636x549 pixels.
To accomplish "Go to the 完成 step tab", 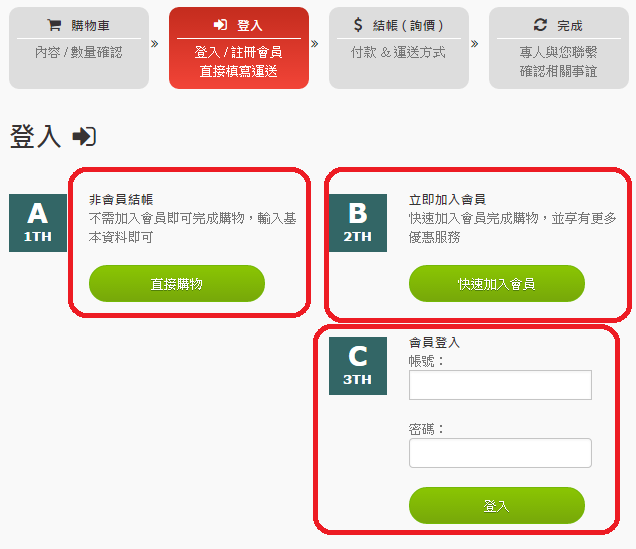I will (x=559, y=47).
